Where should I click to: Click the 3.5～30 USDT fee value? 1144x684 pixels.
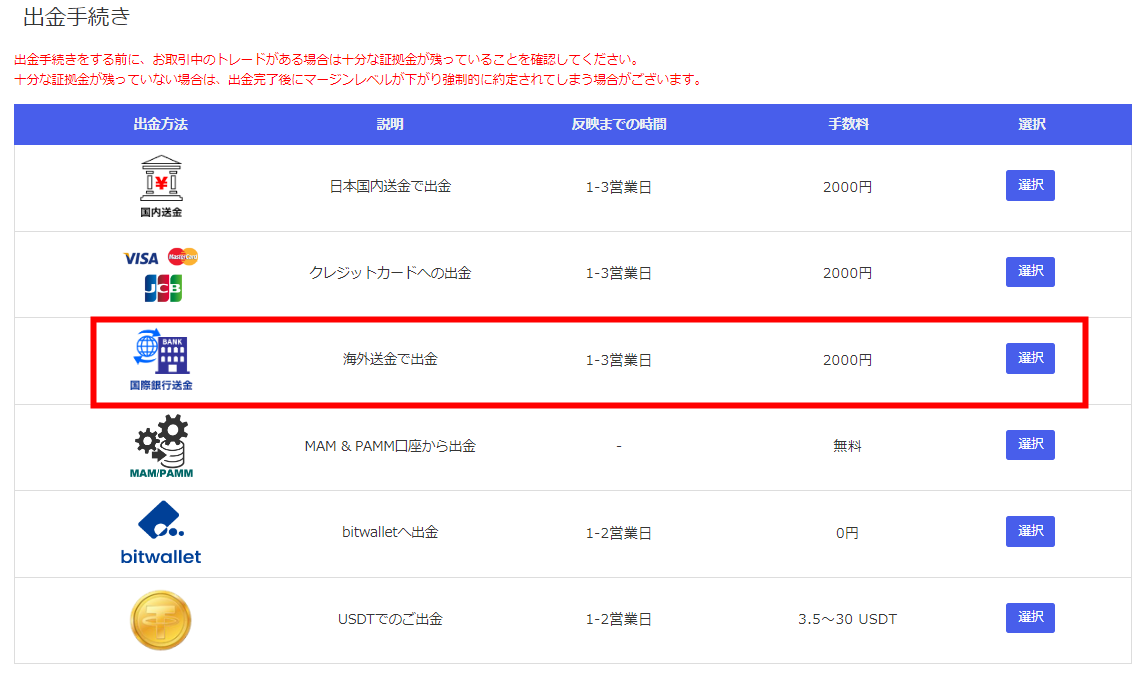[848, 619]
